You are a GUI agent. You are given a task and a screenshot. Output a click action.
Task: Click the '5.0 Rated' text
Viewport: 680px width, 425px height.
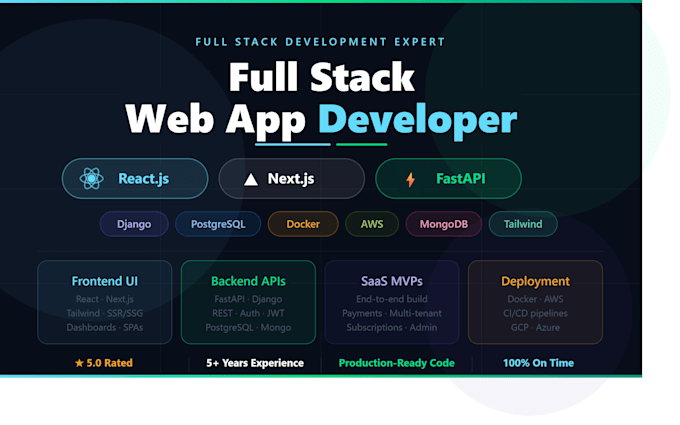point(109,363)
